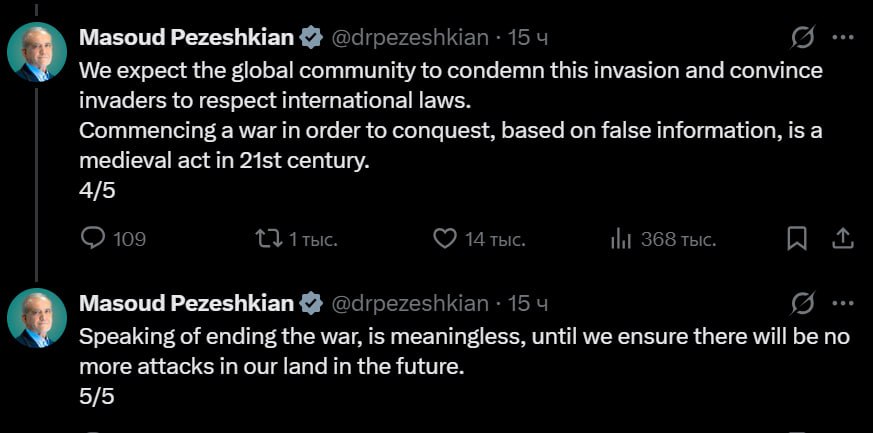This screenshot has width=873, height=433.
Task: Open Masoud Pezeshkian's name link in first tweet
Action: tap(186, 38)
